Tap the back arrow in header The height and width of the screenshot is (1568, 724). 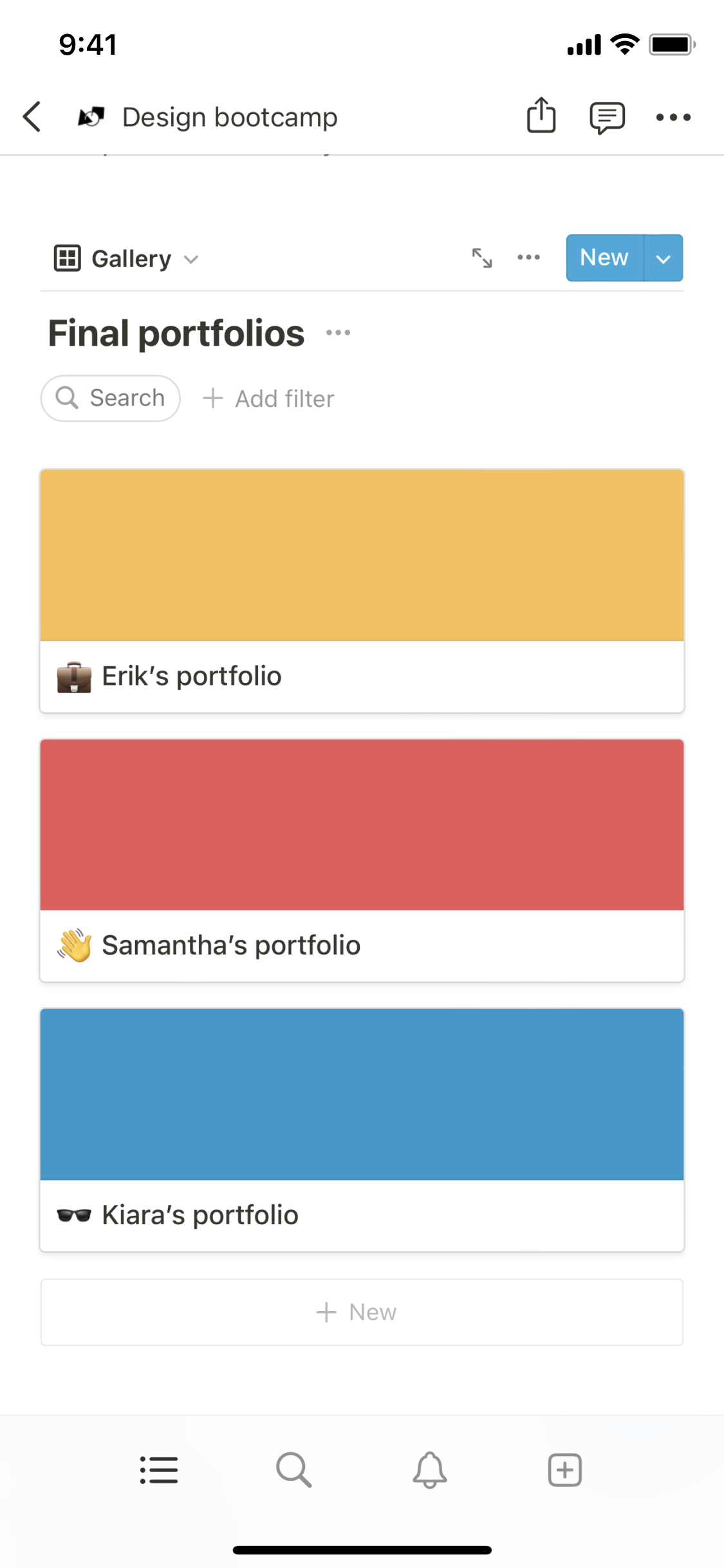coord(32,117)
